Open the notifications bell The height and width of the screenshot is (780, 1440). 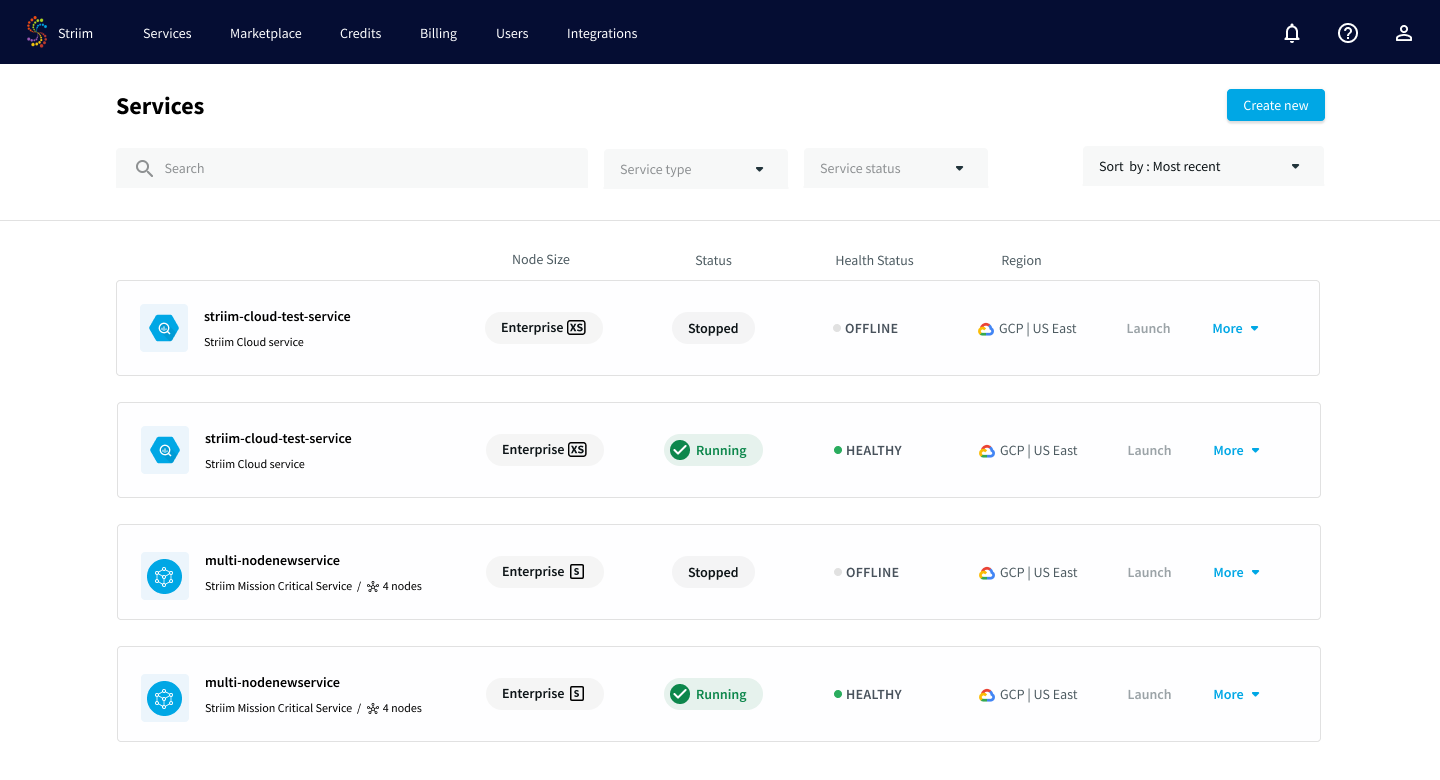coord(1292,33)
